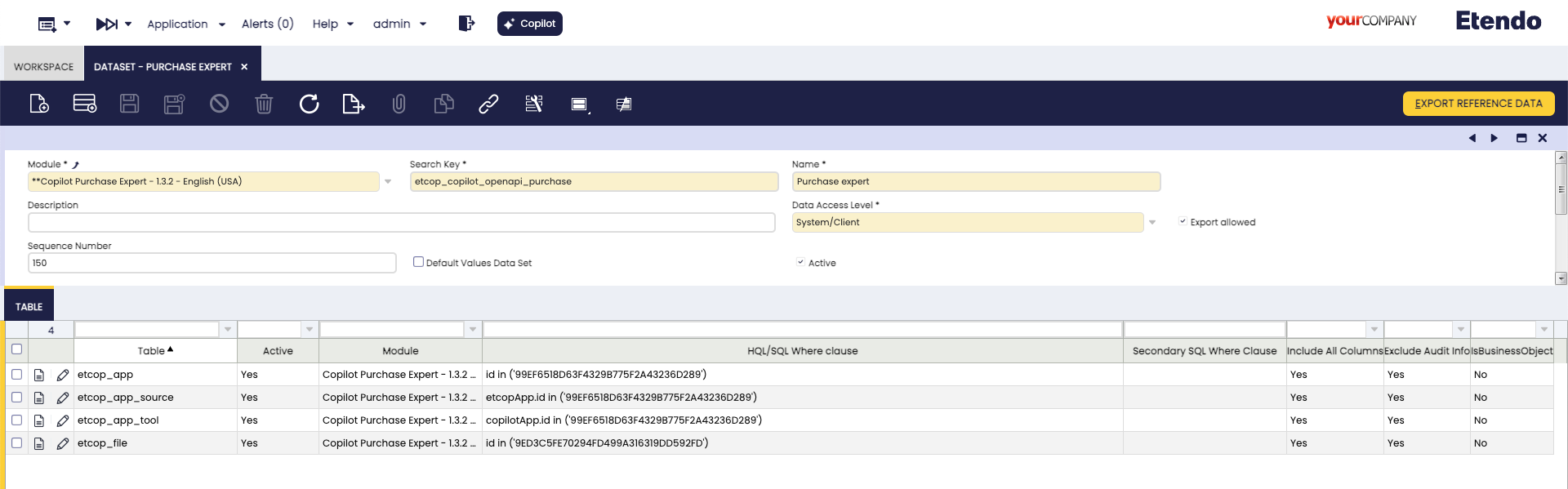Sort by the Table column header
Image resolution: width=1568 pixels, height=489 pixels.
pyautogui.click(x=155, y=351)
